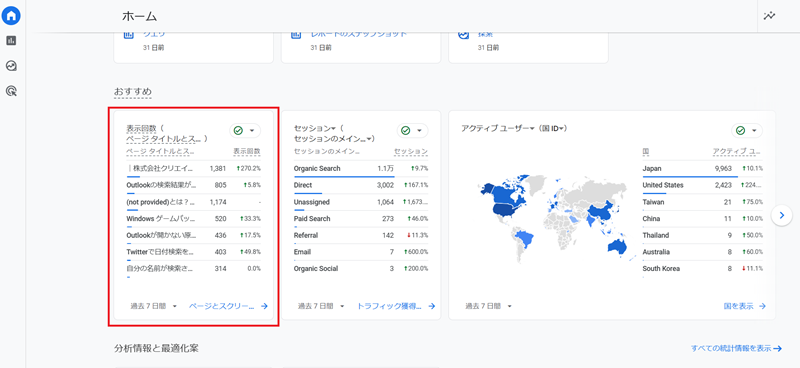
Task: Go to next recommended card arrow
Action: point(782,215)
